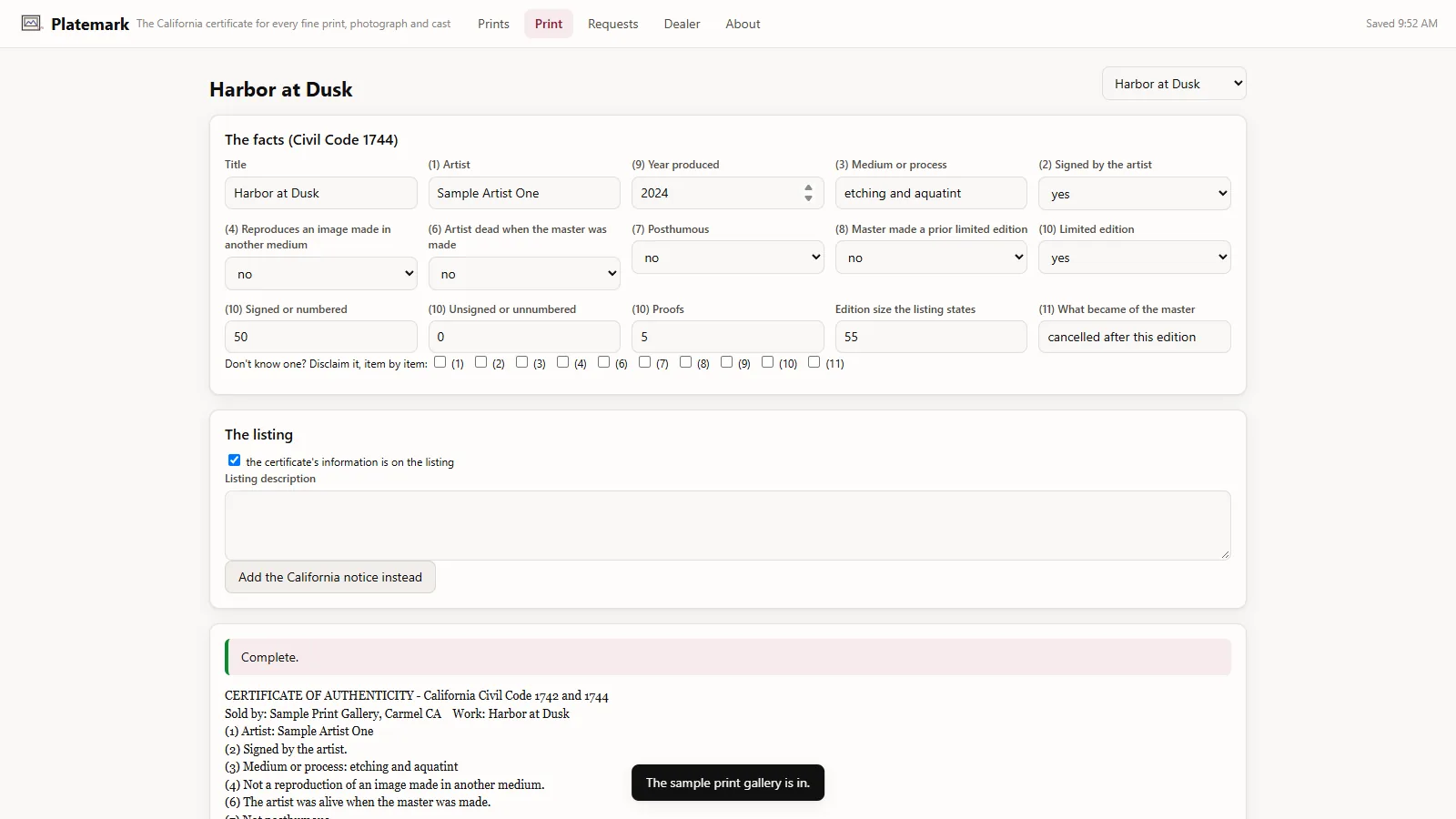Image resolution: width=1456 pixels, height=819 pixels.
Task: Open the Harbor at Dusk print selector
Action: pos(1174,84)
